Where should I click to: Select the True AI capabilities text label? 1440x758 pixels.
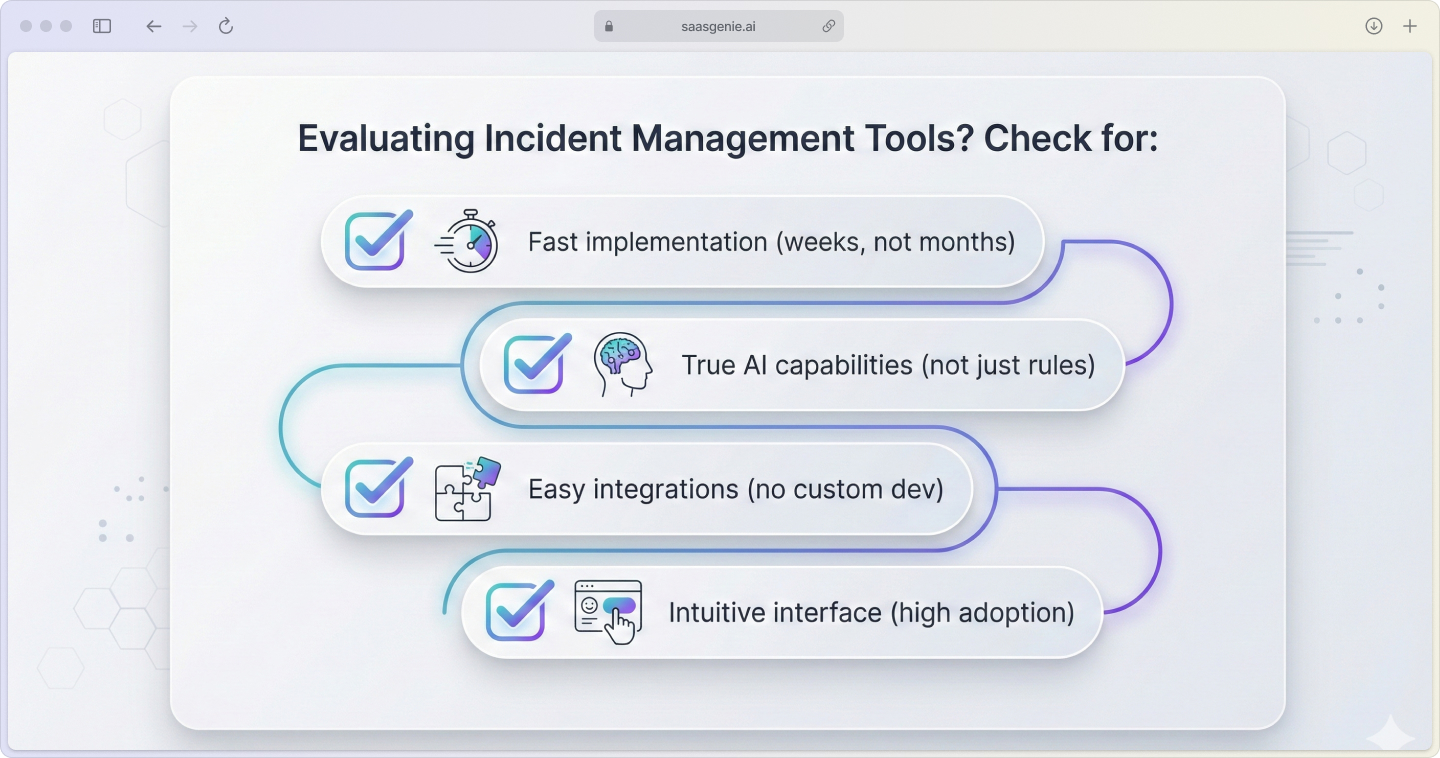(x=889, y=365)
